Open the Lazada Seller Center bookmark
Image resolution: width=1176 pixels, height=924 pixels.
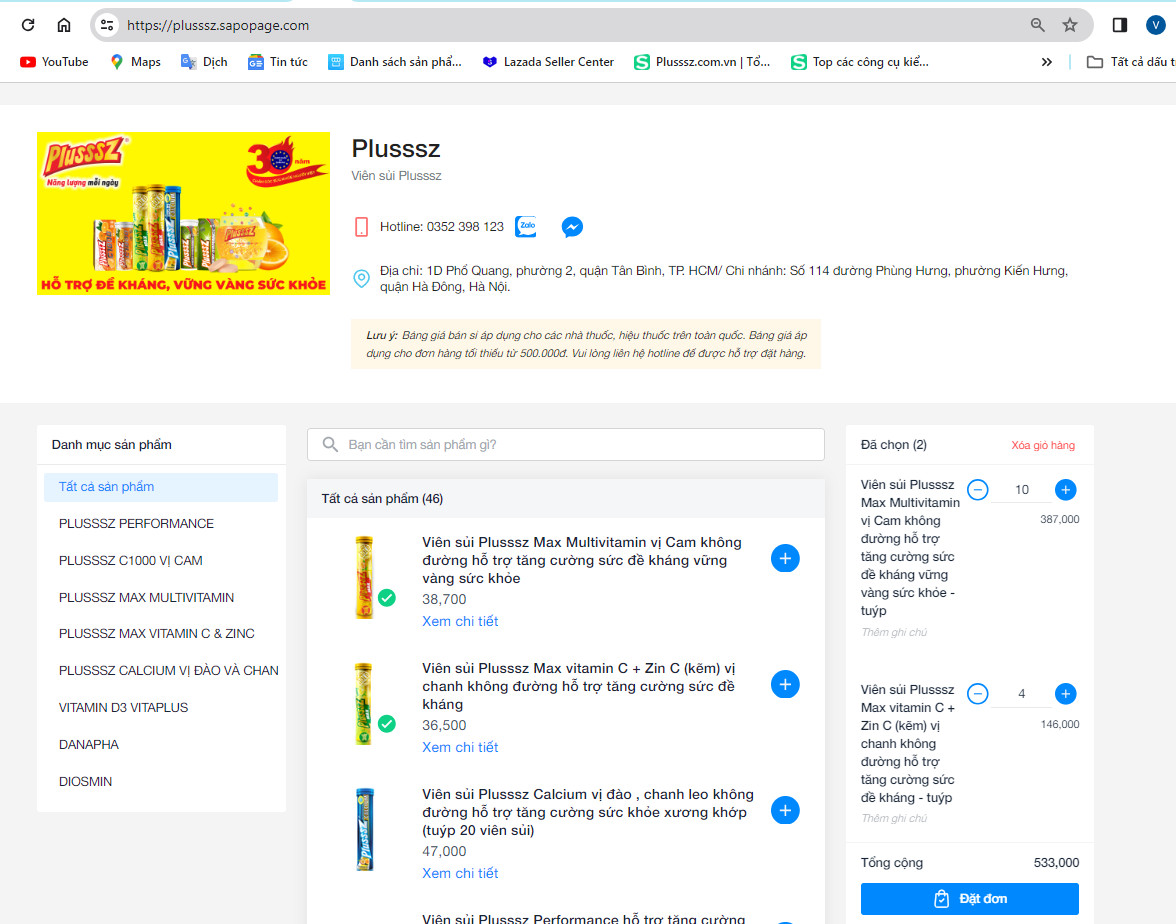pyautogui.click(x=548, y=62)
